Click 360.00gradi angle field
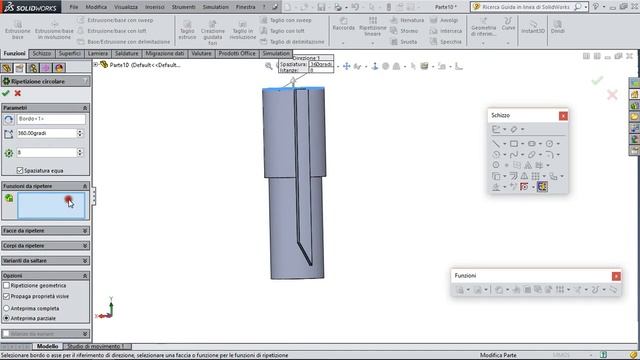This screenshot has width=640, height=360. [x=46, y=133]
